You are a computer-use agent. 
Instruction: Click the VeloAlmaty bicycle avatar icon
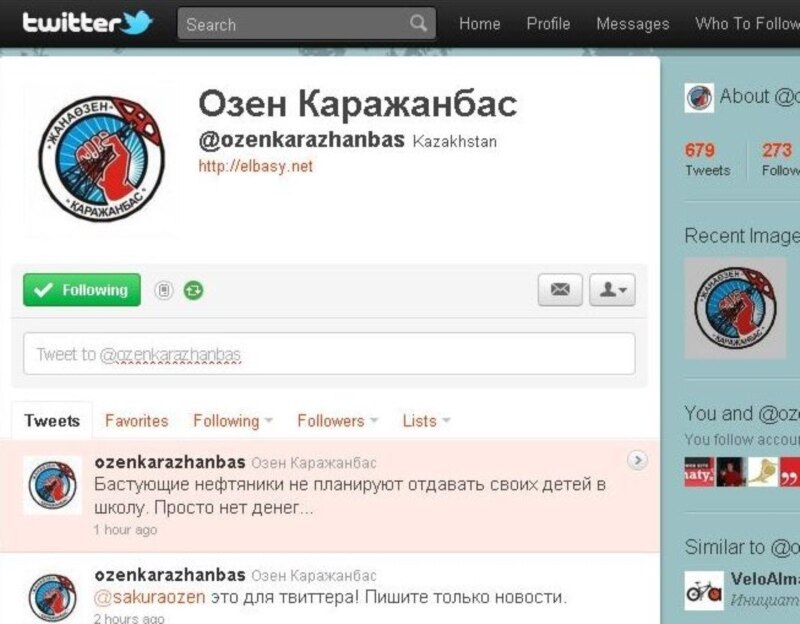pyautogui.click(x=704, y=591)
